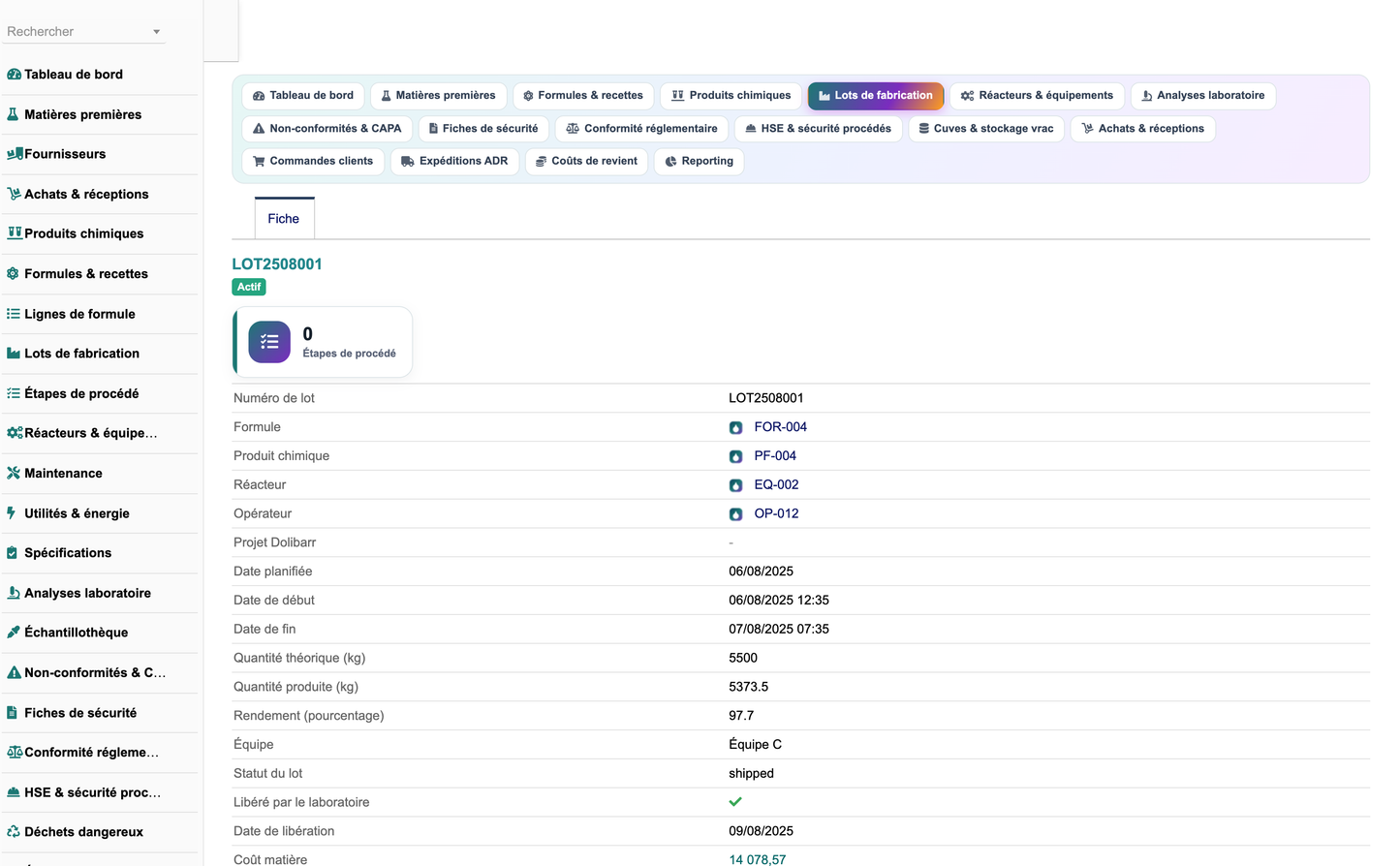Click the microscope icon beside Analyses laboratoire in sidebar

(x=14, y=593)
